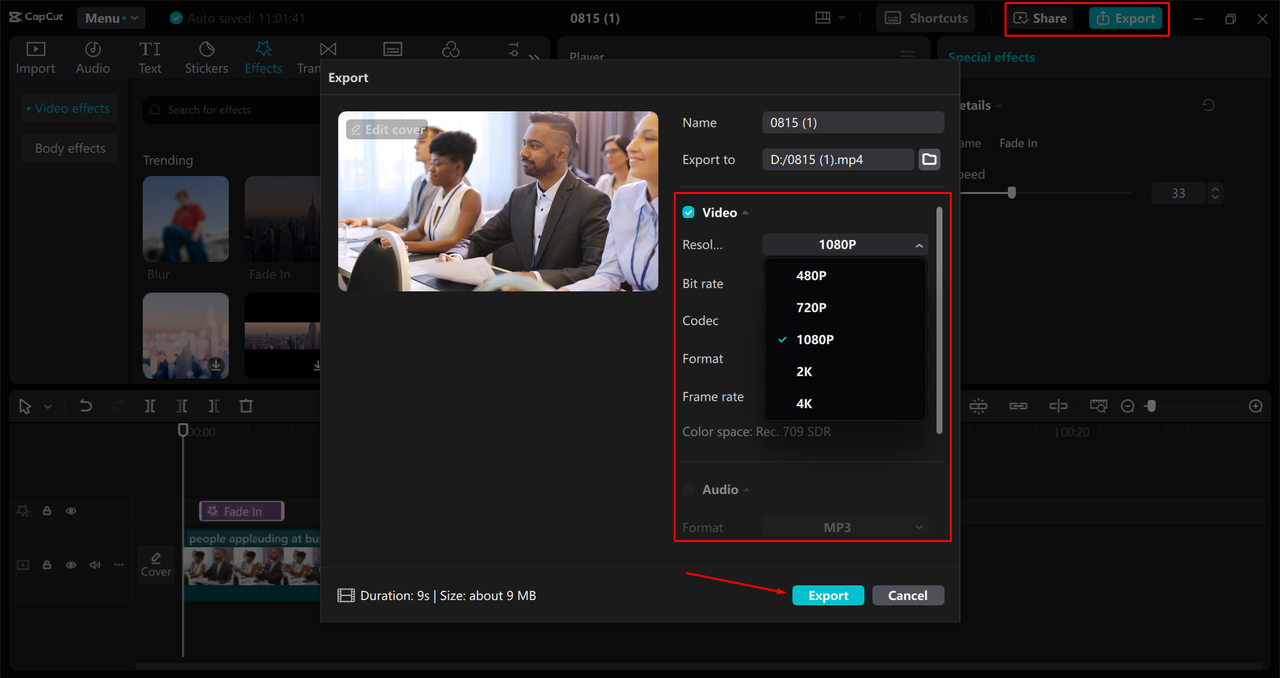1280x678 pixels.
Task: Select the Body effects category
Action: (70, 148)
